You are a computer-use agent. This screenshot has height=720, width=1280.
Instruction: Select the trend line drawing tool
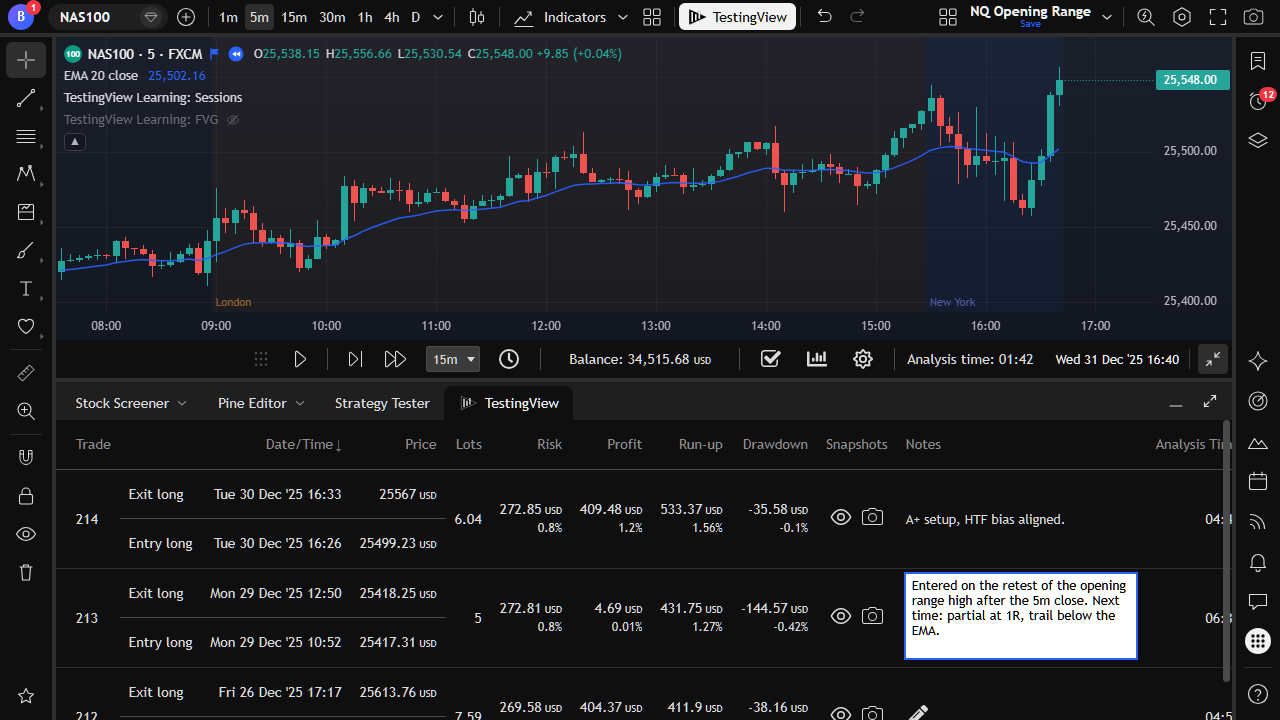tap(26, 98)
